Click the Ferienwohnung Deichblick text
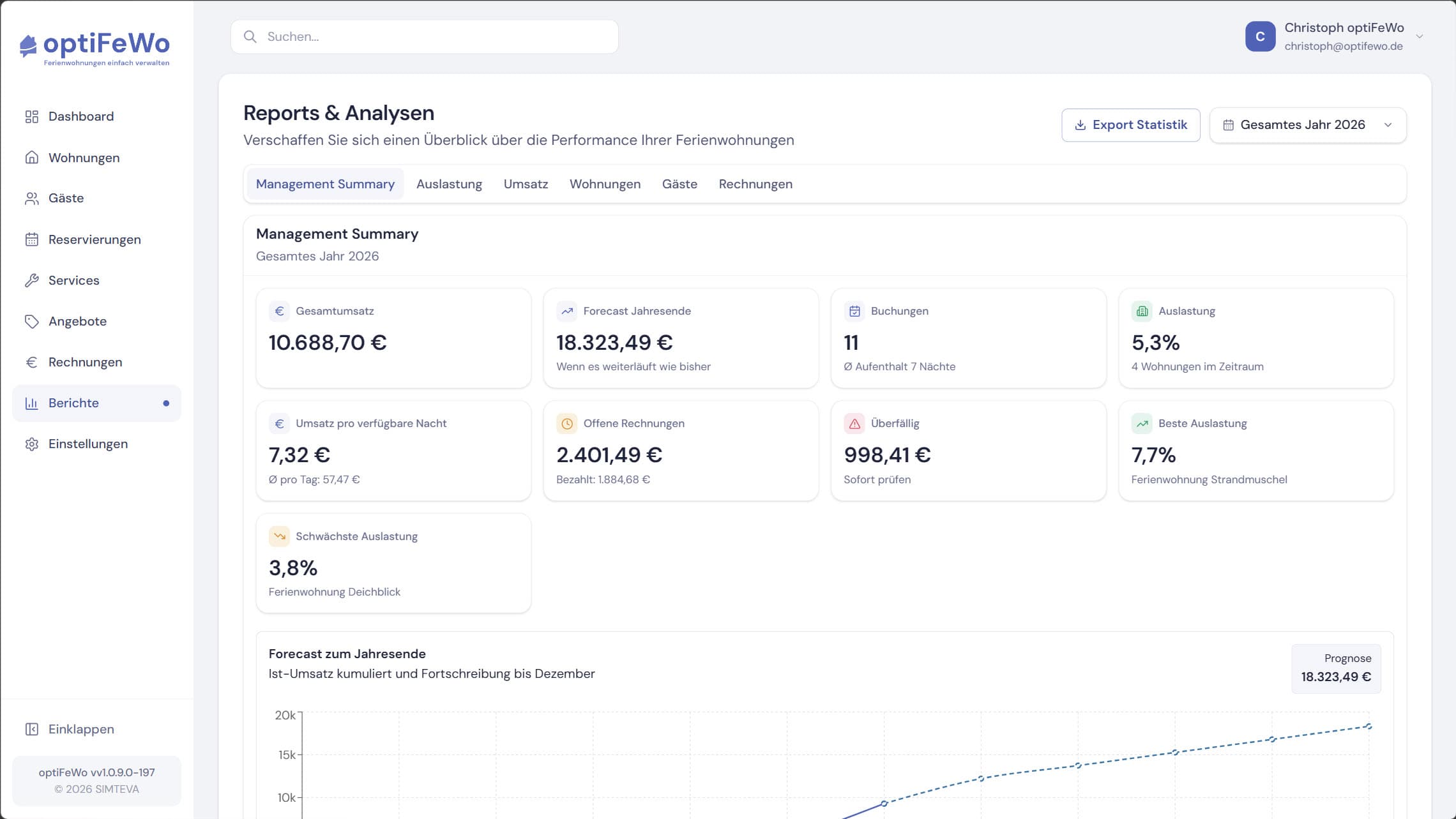This screenshot has width=1456, height=819. point(335,592)
